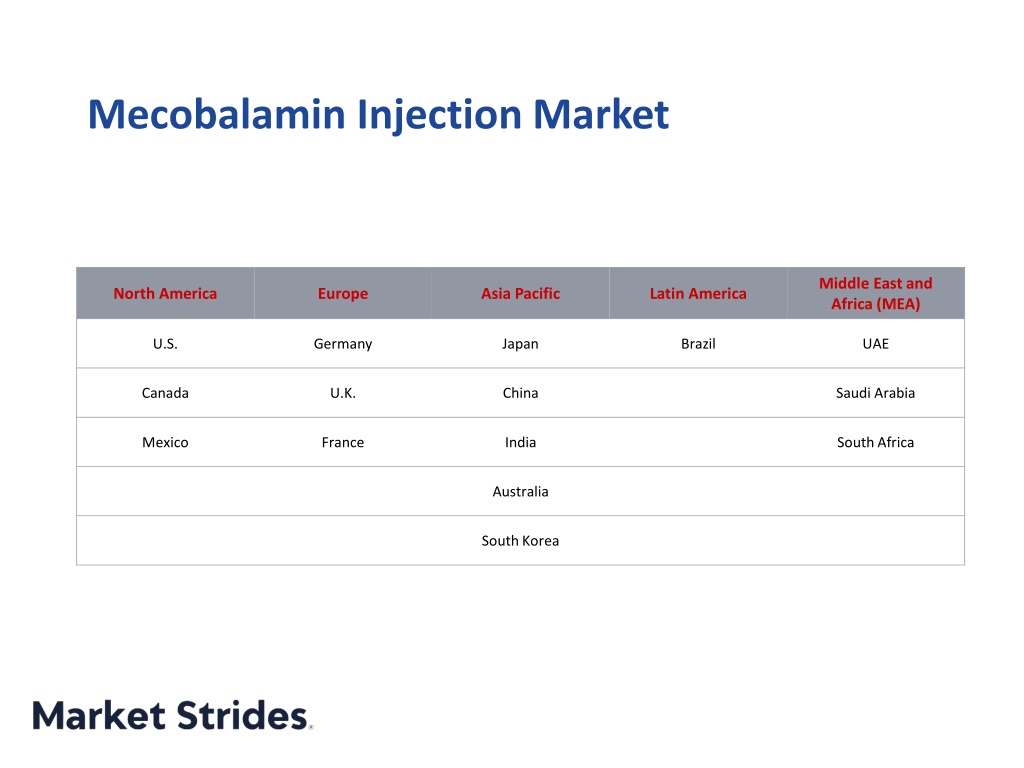
Task: Select the Europe column header
Action: tap(343, 293)
